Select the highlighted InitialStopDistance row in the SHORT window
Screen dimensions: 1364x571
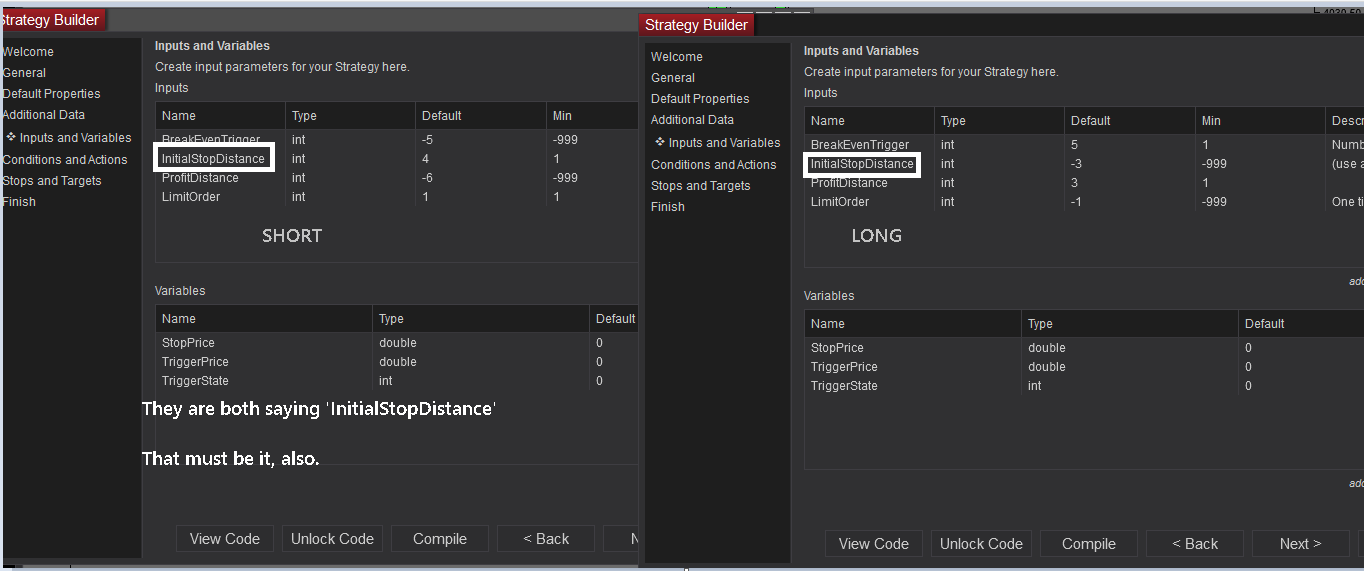coord(213,158)
